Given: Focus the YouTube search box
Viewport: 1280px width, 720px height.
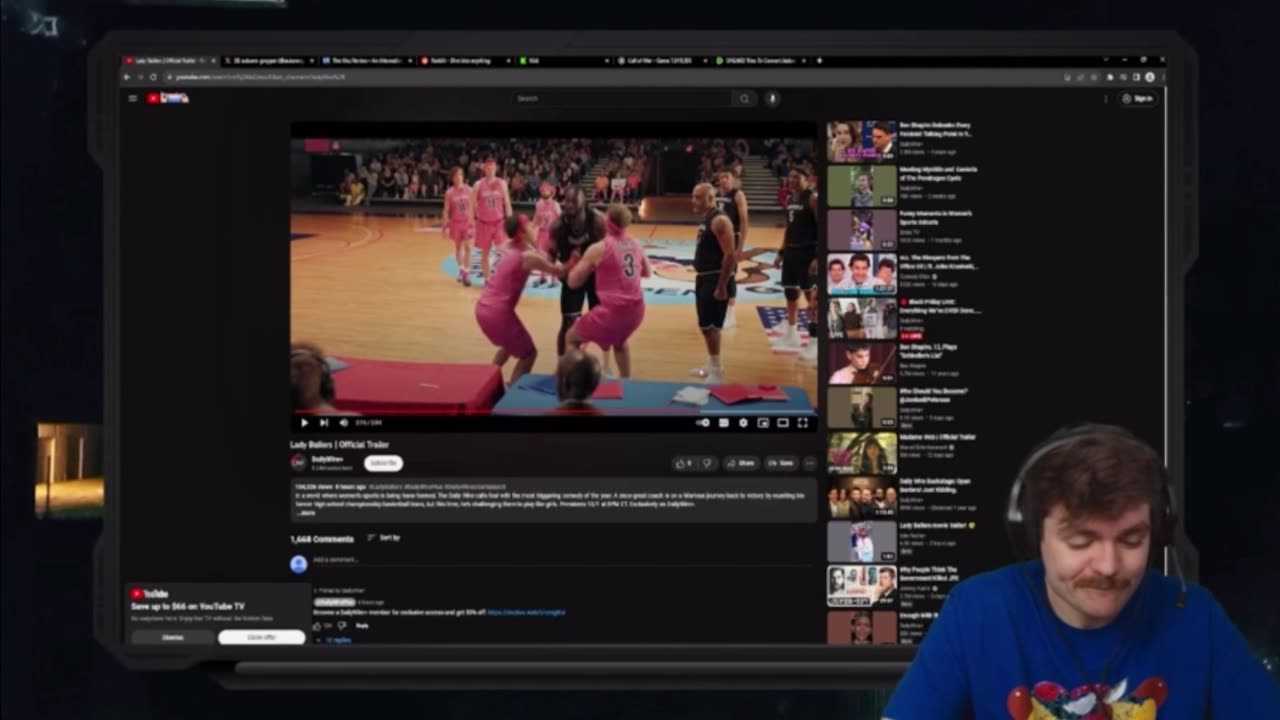Looking at the screenshot, I should coord(622,98).
